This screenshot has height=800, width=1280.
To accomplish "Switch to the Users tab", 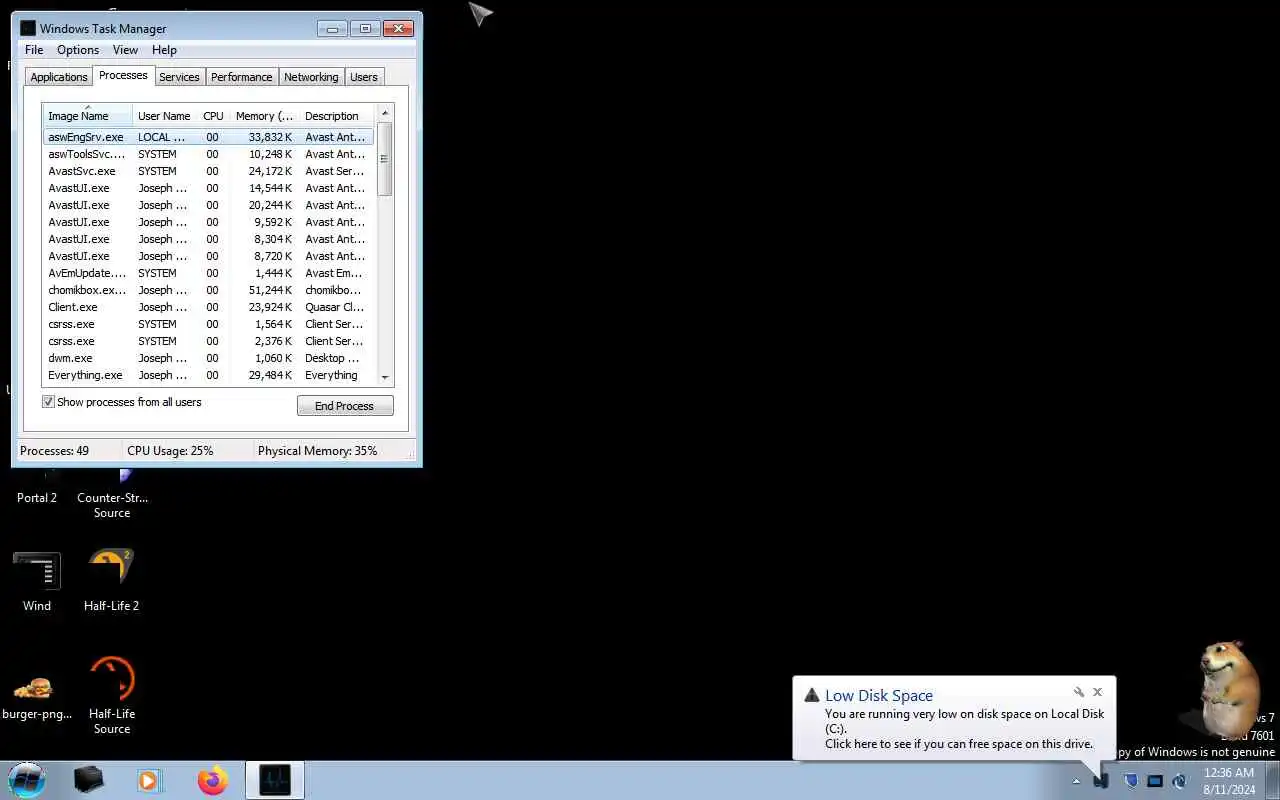I will (x=364, y=77).
